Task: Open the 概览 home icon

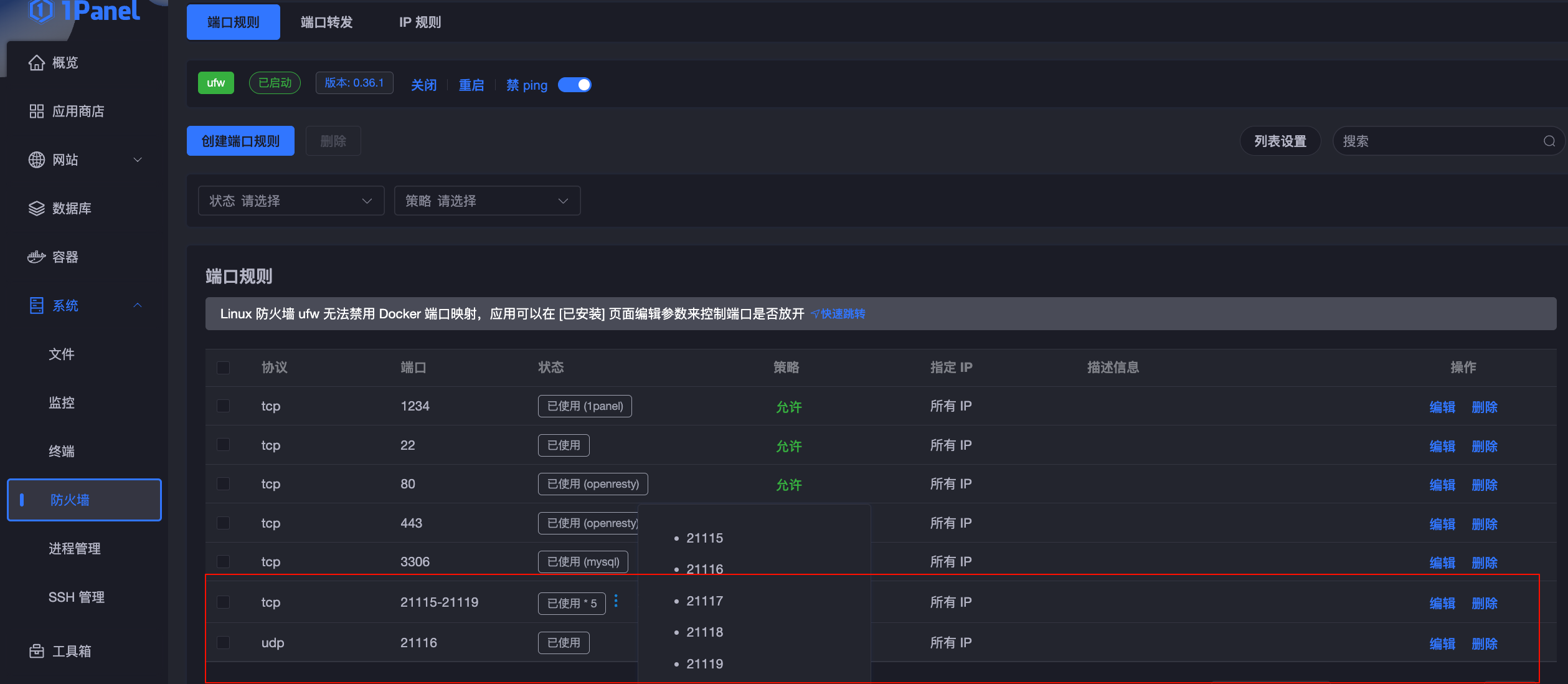Action: [x=37, y=63]
